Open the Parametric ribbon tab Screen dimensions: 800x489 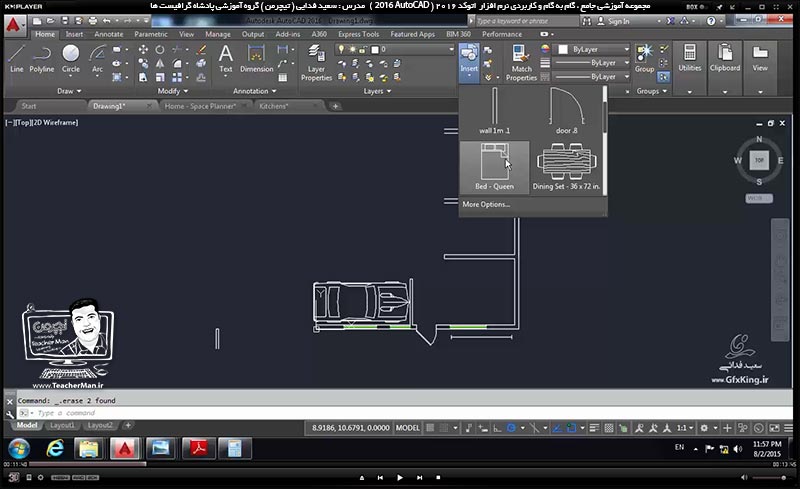click(x=151, y=34)
